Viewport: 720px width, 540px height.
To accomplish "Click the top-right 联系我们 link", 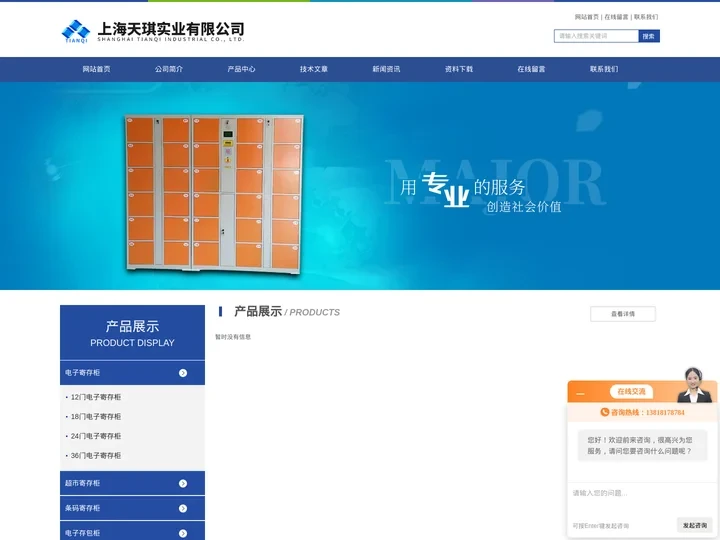I will [x=646, y=17].
